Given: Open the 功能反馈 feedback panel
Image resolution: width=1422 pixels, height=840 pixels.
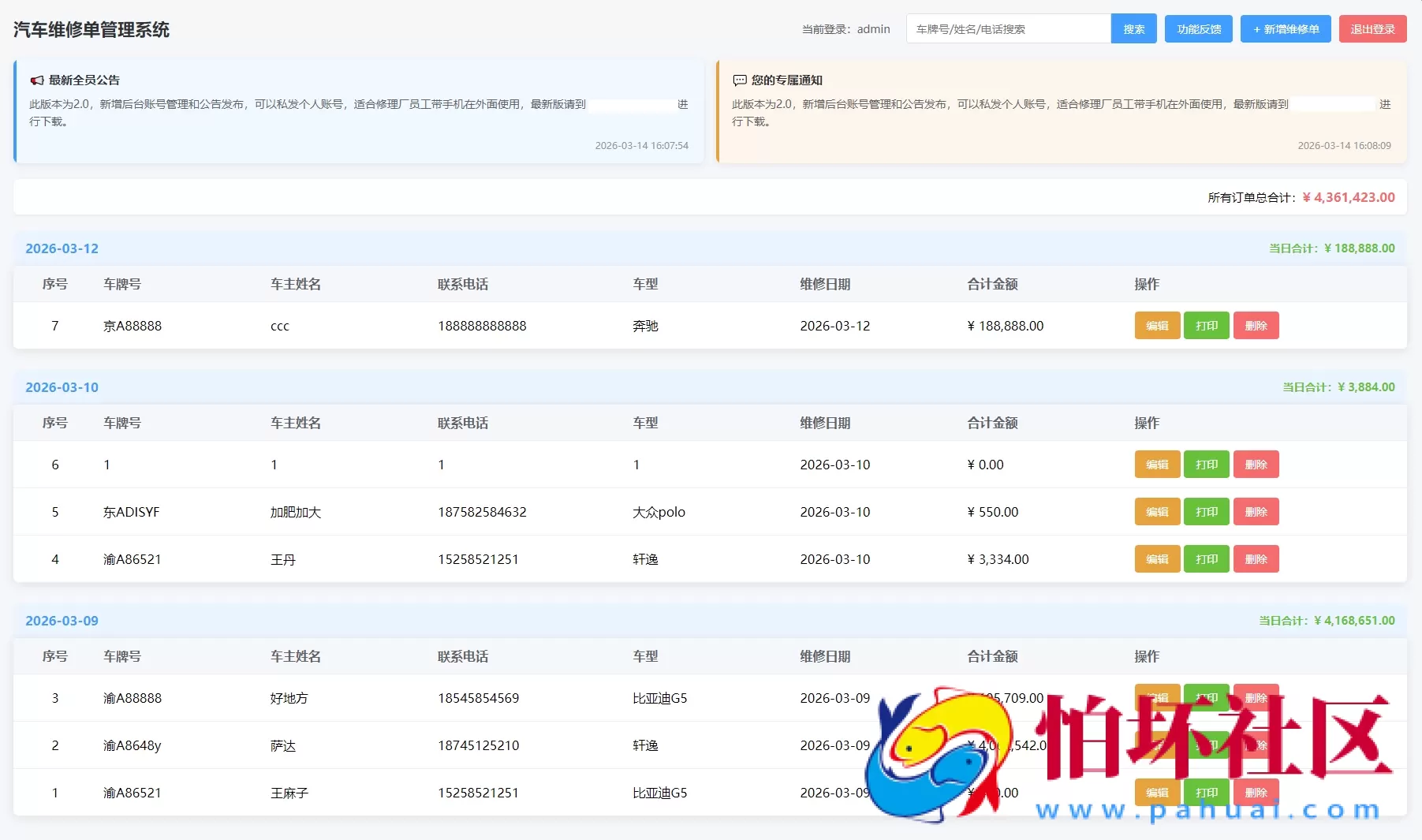Looking at the screenshot, I should 1197,28.
